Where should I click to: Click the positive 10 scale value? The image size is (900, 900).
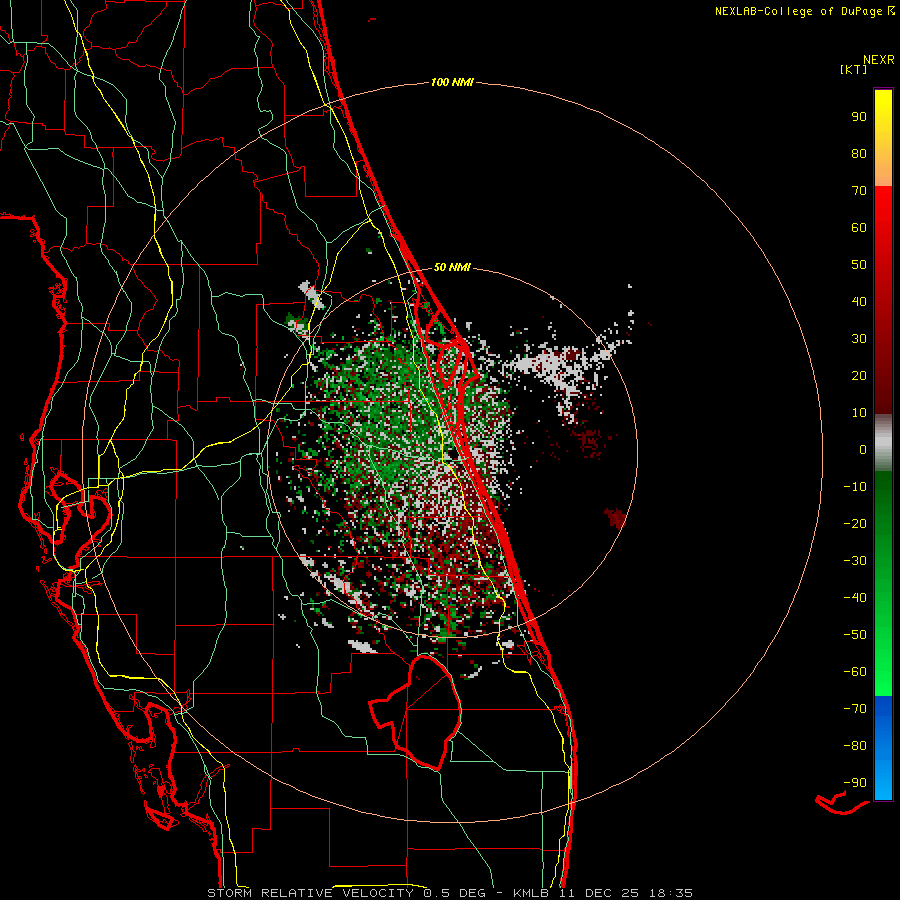tap(859, 413)
